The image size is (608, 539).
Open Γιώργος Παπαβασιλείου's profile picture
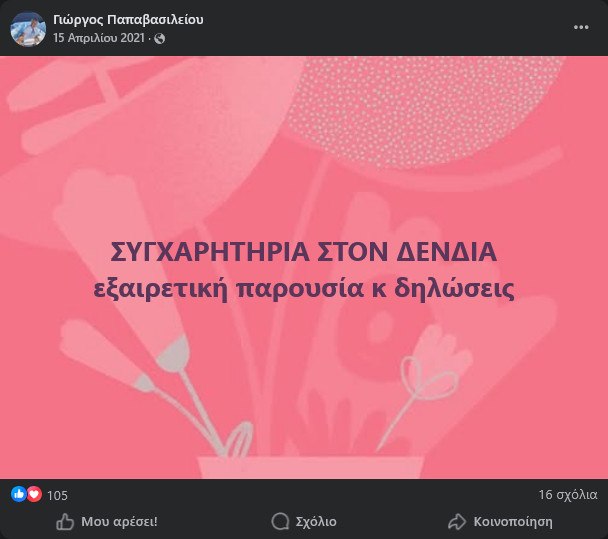(x=28, y=29)
